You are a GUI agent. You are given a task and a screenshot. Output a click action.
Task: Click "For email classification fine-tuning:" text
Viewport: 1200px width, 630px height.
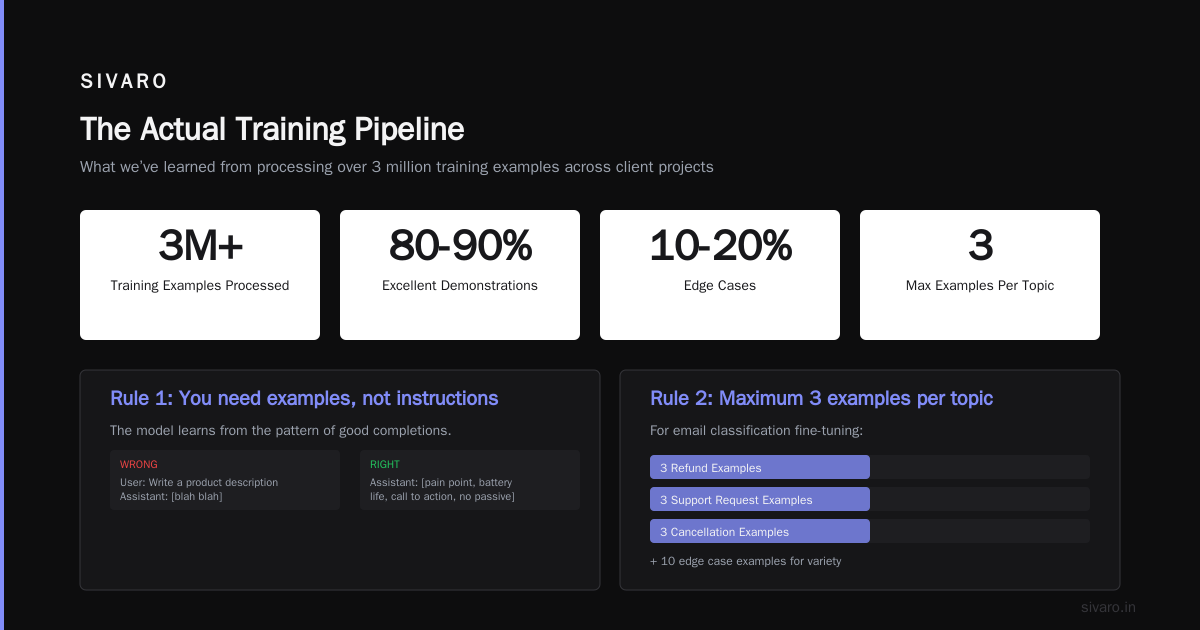[x=756, y=431]
